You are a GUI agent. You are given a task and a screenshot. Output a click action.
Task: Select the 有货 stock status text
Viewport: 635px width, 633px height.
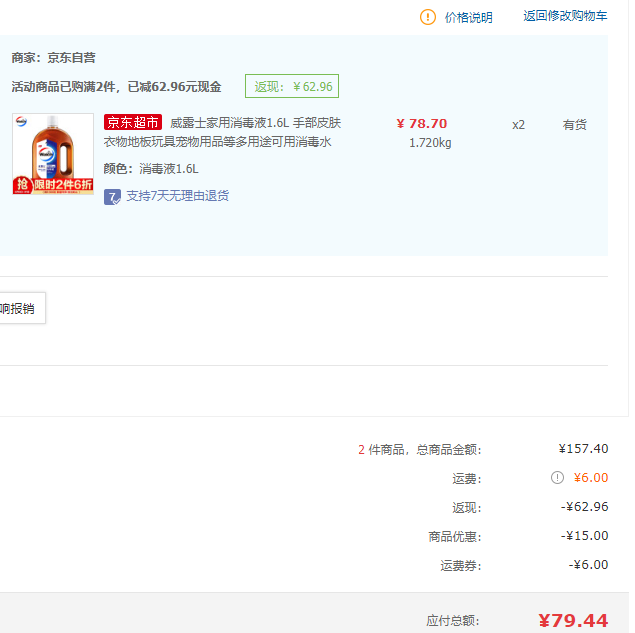pyautogui.click(x=574, y=125)
